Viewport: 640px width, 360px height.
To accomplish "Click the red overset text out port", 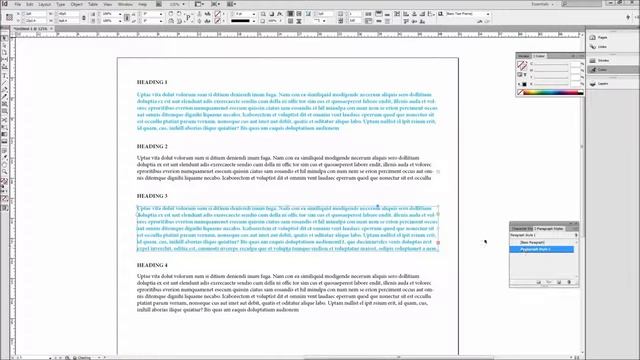I will point(438,243).
